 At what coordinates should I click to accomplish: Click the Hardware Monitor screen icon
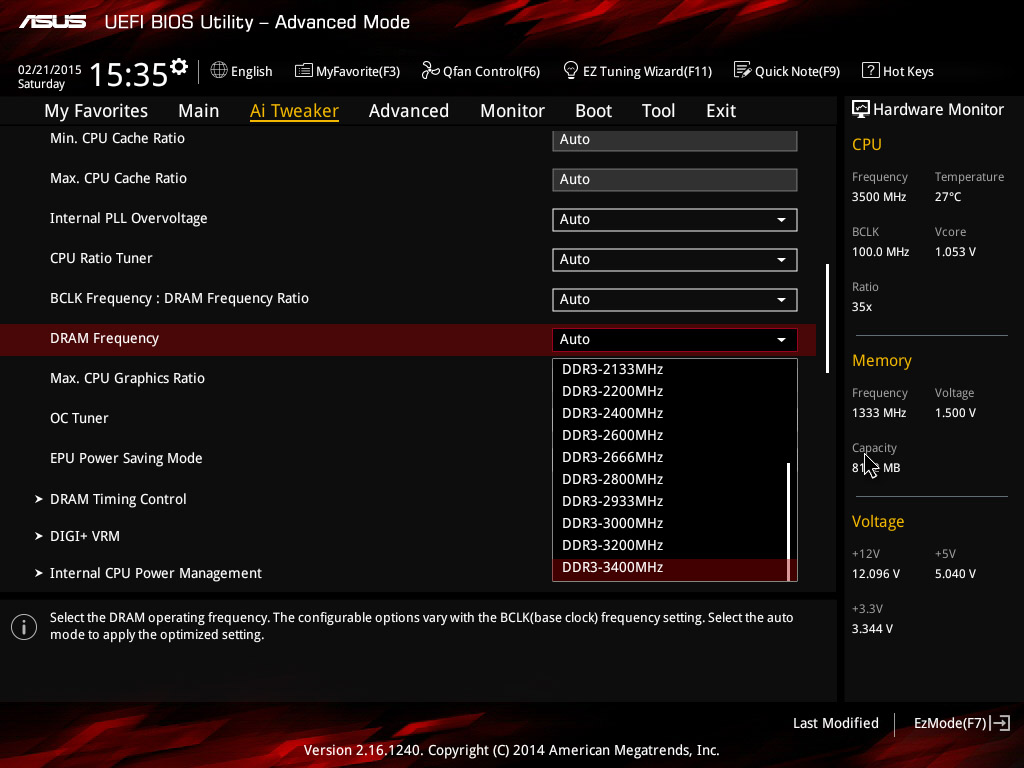[861, 109]
